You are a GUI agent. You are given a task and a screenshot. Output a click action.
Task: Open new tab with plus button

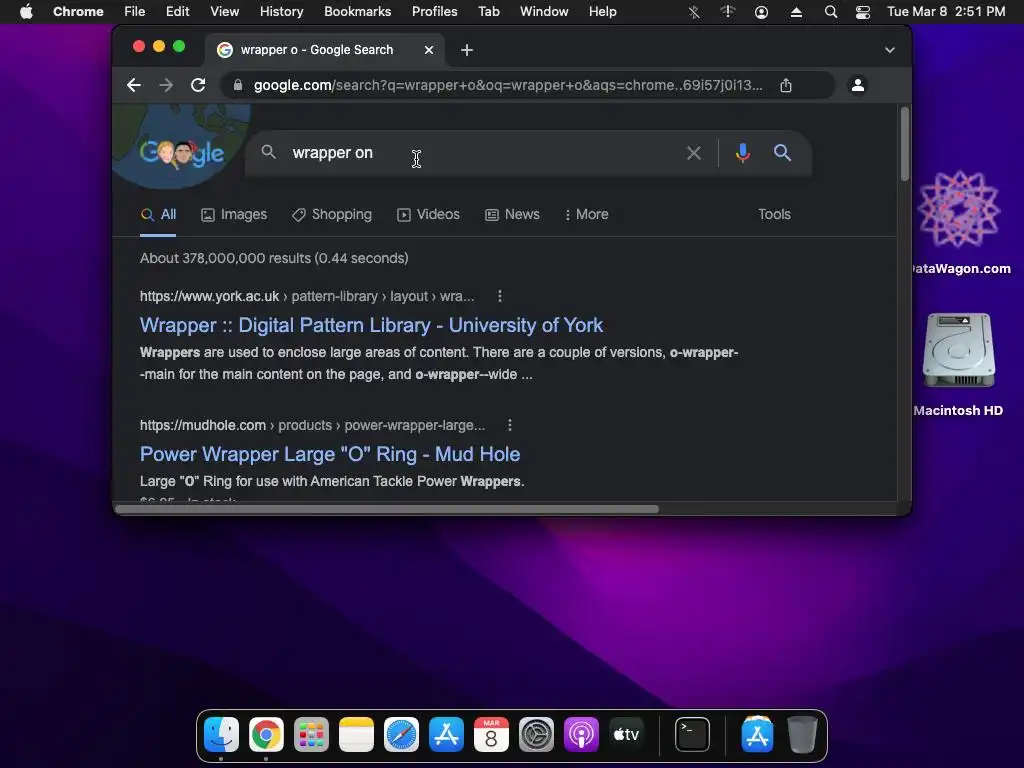(x=466, y=50)
